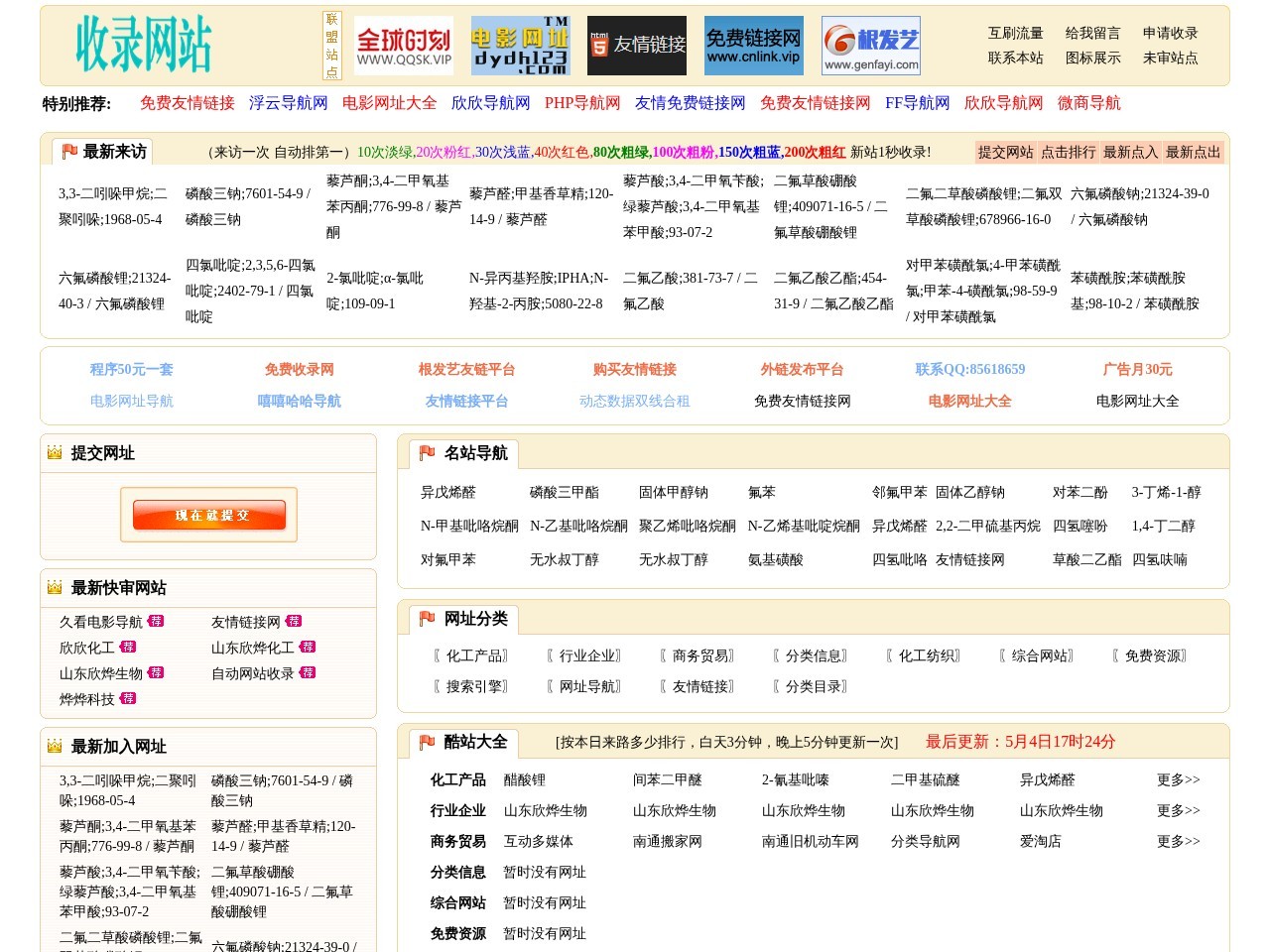Image resolution: width=1270 pixels, height=952 pixels.
Task: Open the 免费链接网 cnlink.vip banner
Action: point(754,46)
